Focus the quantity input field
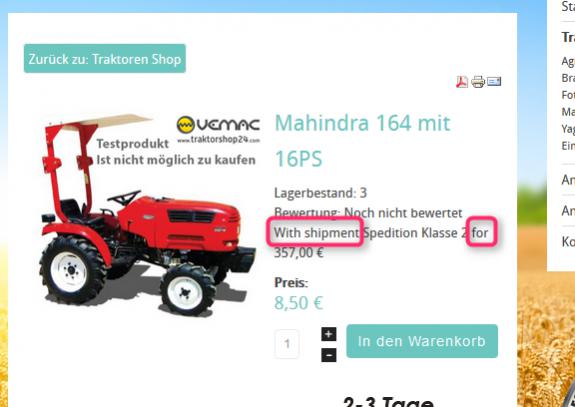Screen dimensions: 575x407 point(287,344)
